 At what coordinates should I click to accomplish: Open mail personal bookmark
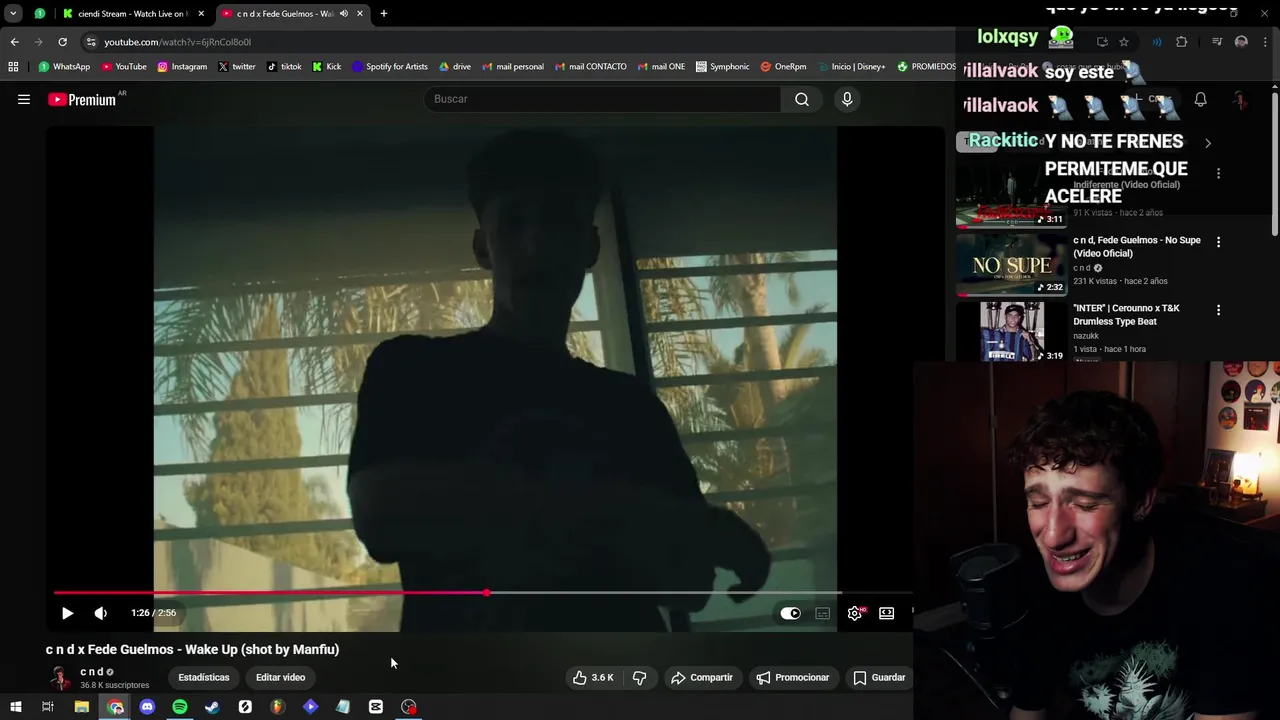tap(513, 67)
